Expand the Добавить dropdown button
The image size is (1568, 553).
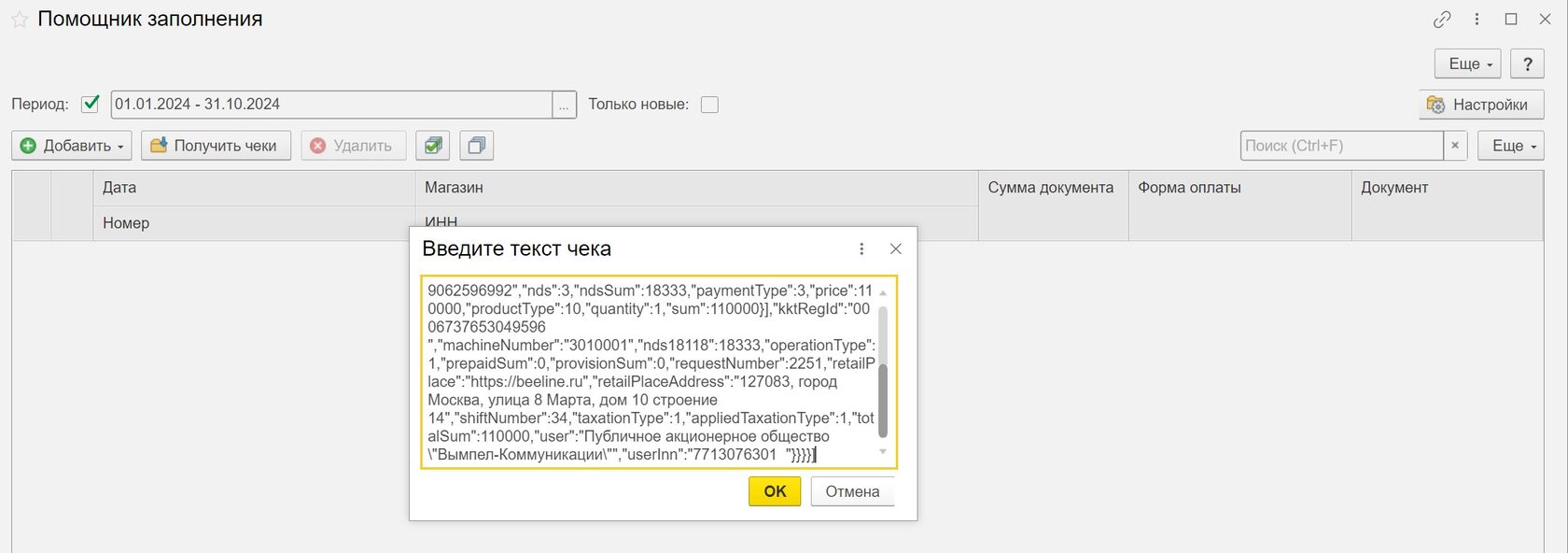tap(72, 146)
